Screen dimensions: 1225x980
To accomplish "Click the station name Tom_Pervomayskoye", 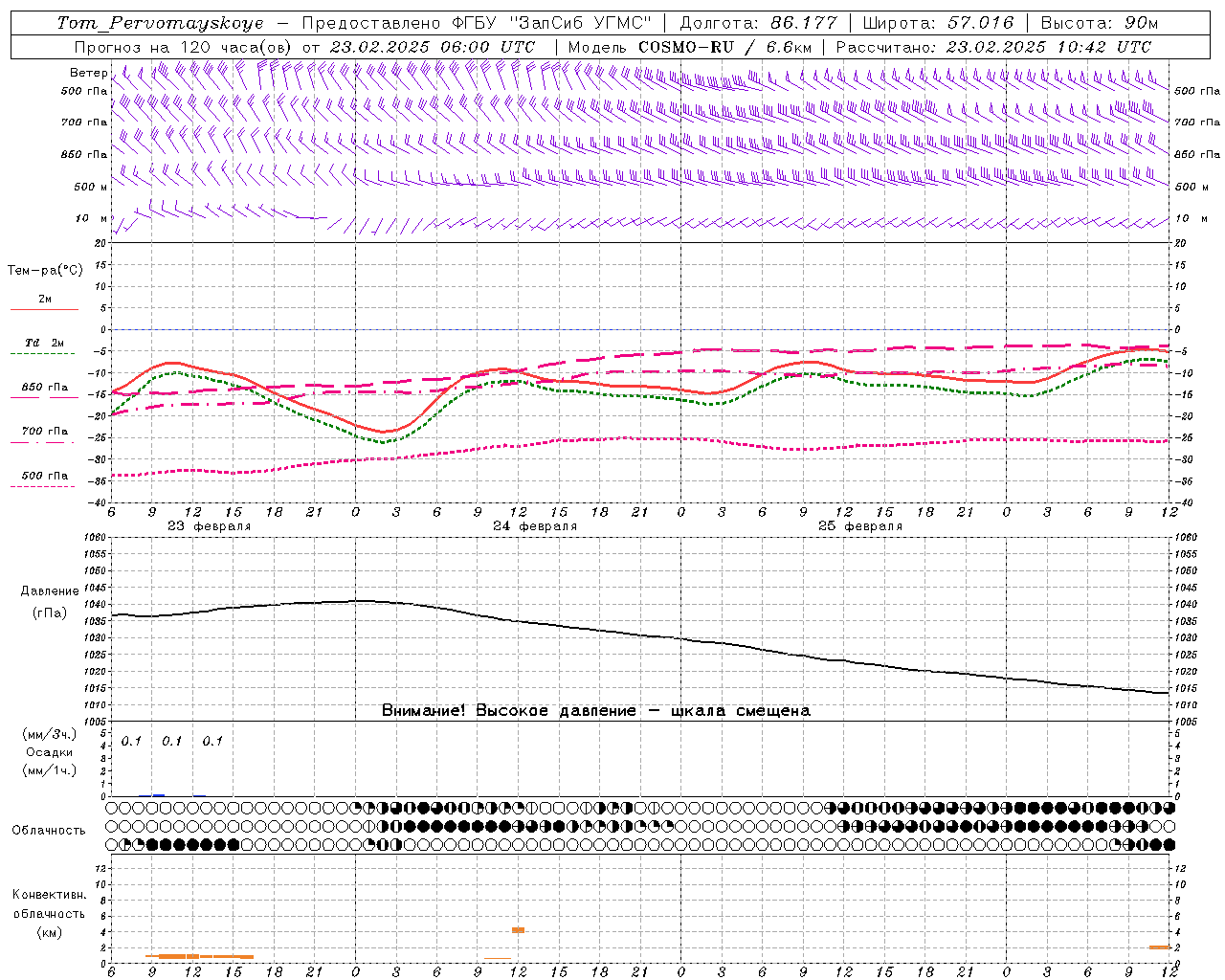I will [x=160, y=23].
